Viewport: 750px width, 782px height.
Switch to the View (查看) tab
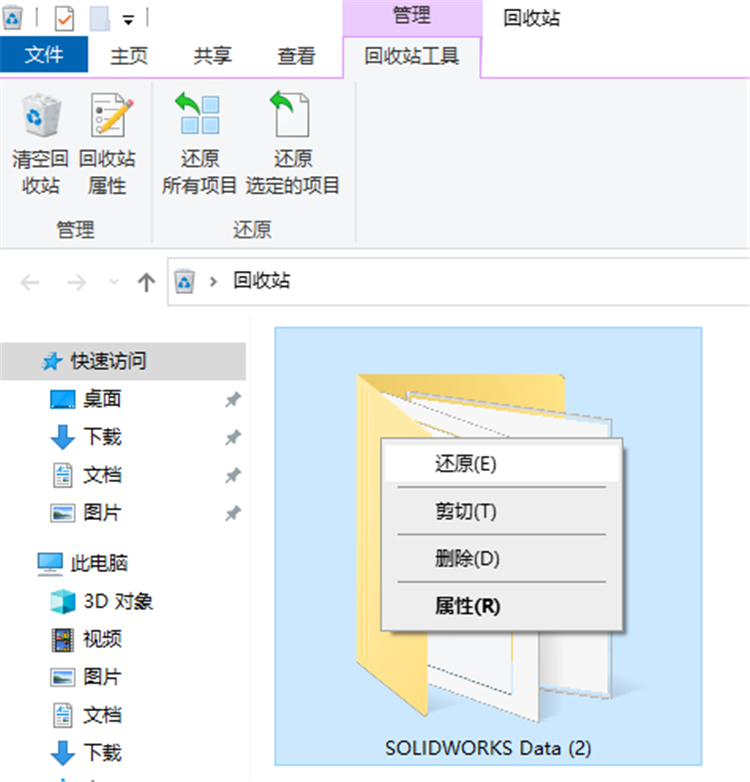tap(296, 55)
